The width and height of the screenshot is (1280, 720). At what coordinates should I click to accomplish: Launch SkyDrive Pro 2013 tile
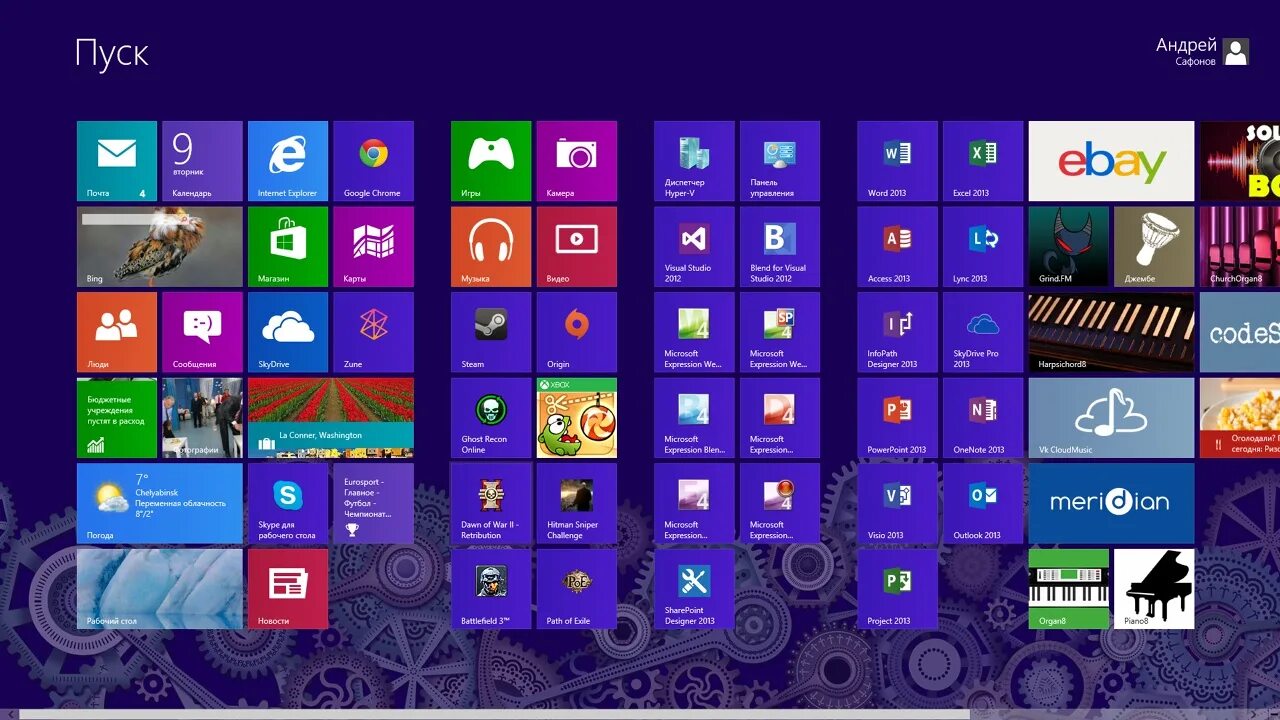pyautogui.click(x=983, y=332)
